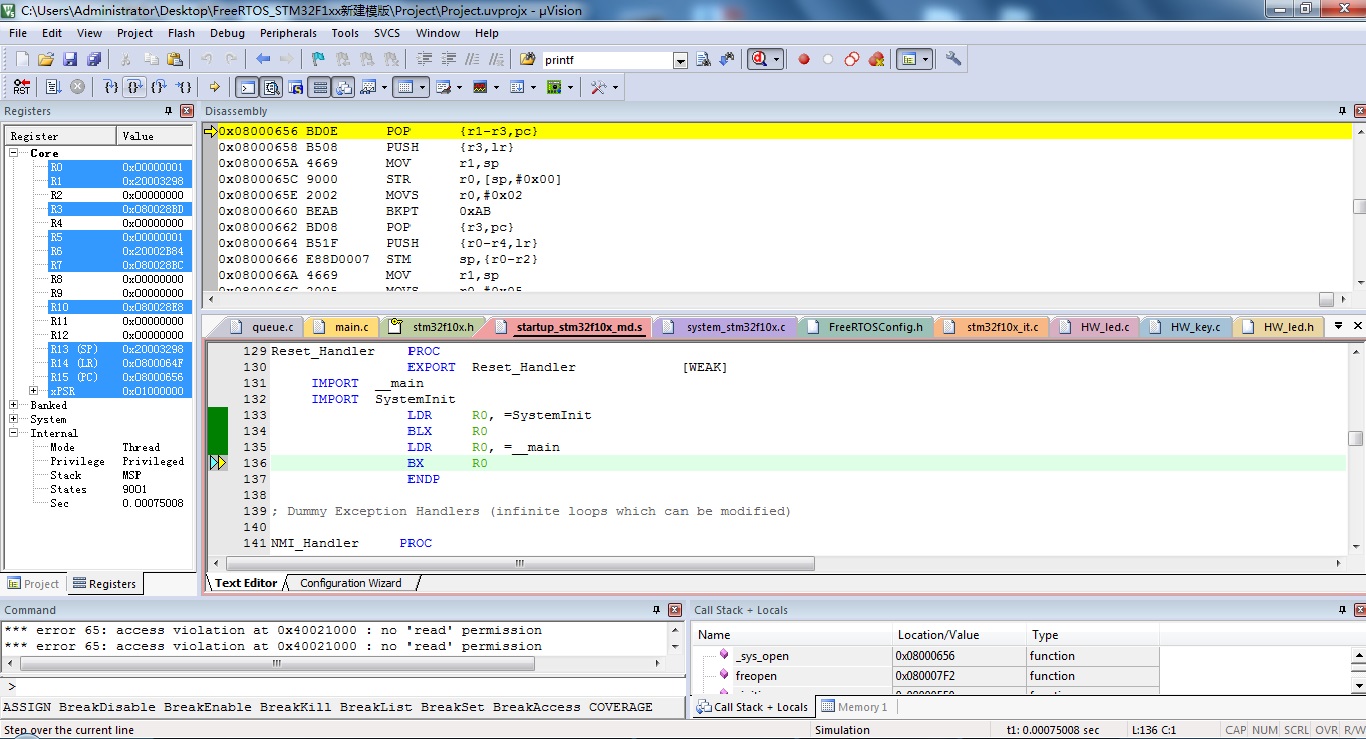Open the Peripherals menu
The height and width of the screenshot is (739, 1366).
tap(288, 33)
